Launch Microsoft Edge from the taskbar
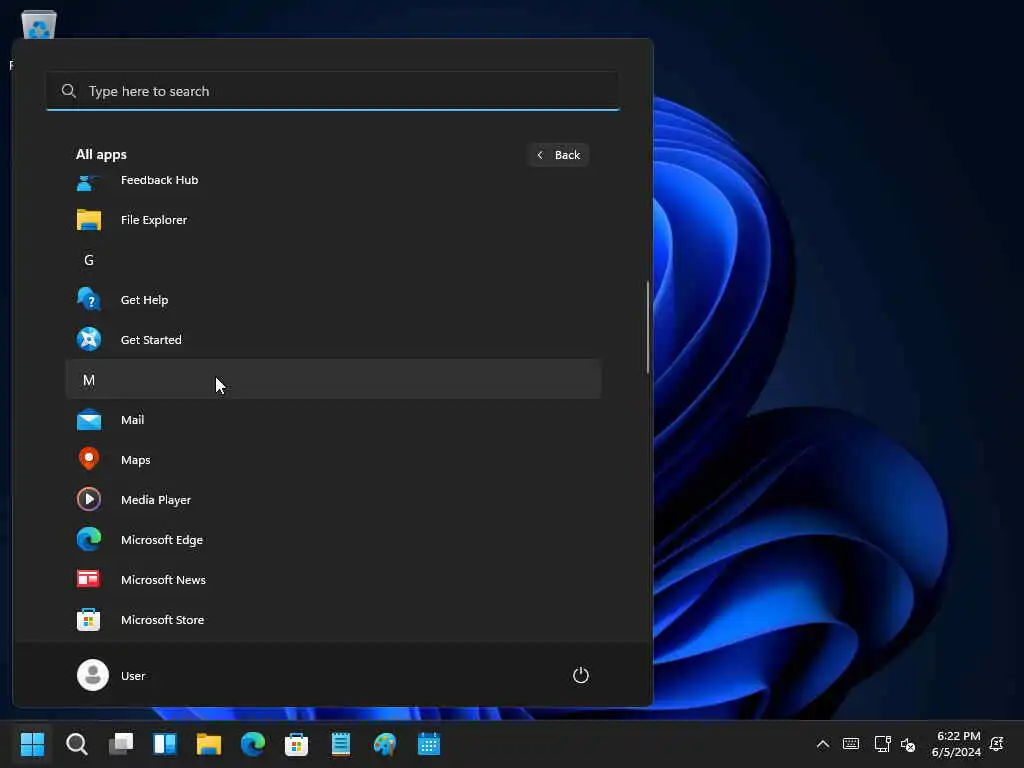Screen dimensions: 1024x768 (x=253, y=744)
